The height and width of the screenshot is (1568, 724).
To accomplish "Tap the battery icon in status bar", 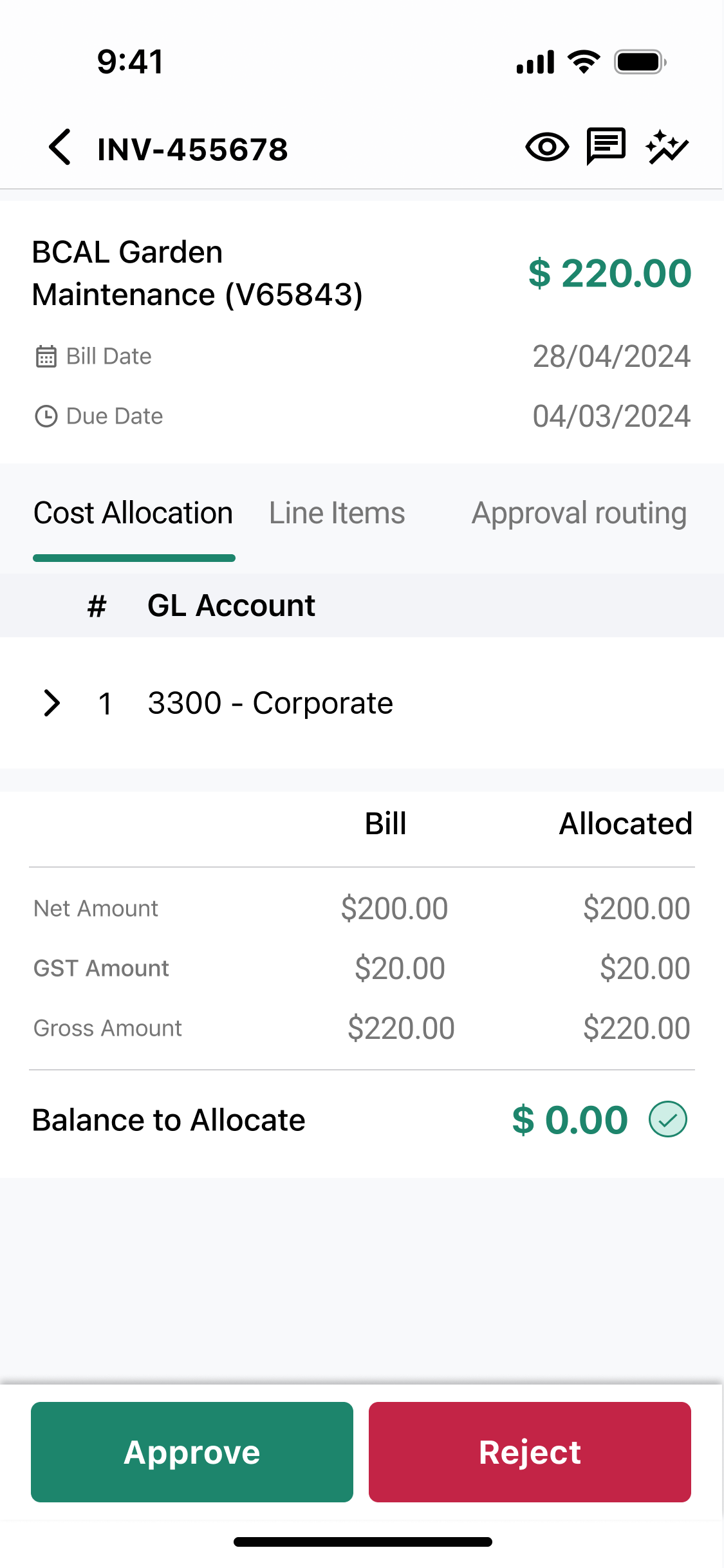I will click(640, 62).
